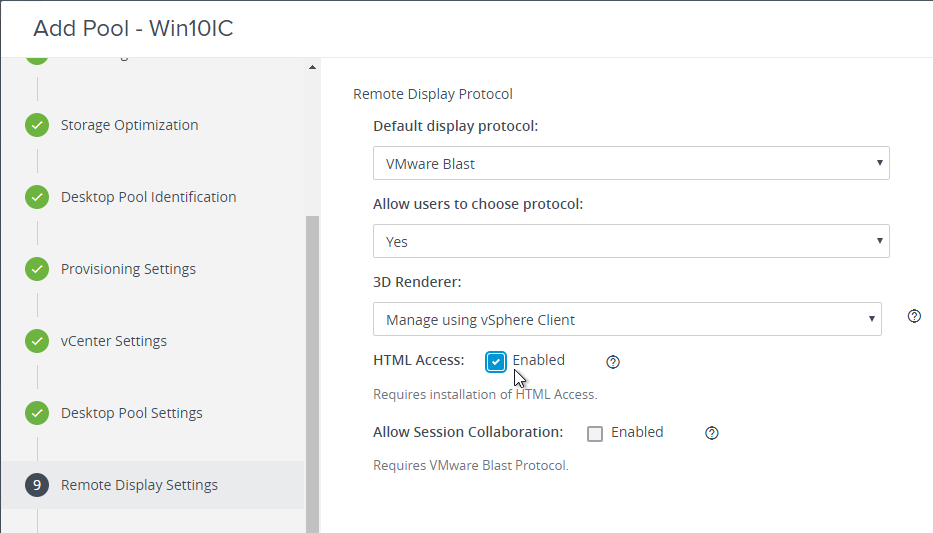
Task: Click Storage Optimization green check icon
Action: click(x=37, y=125)
